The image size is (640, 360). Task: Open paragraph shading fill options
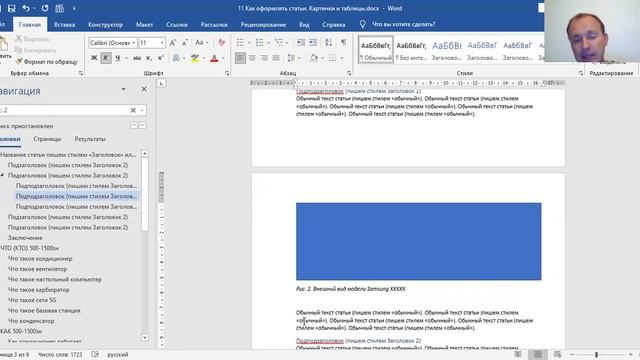313,58
